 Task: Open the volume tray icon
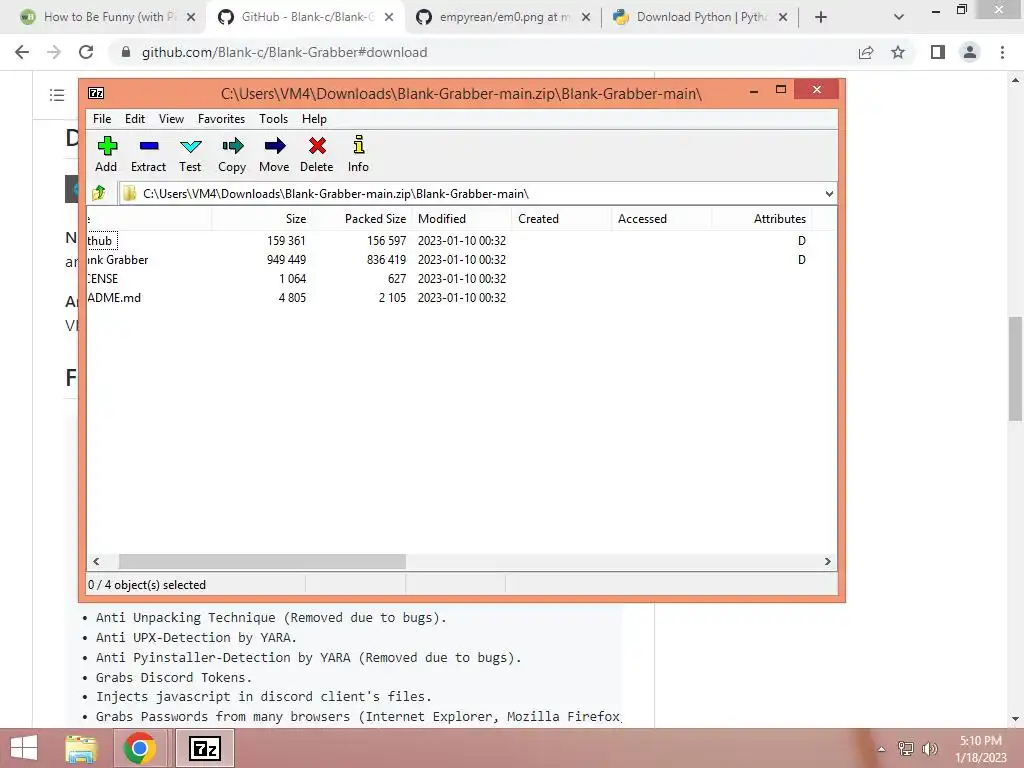[929, 748]
